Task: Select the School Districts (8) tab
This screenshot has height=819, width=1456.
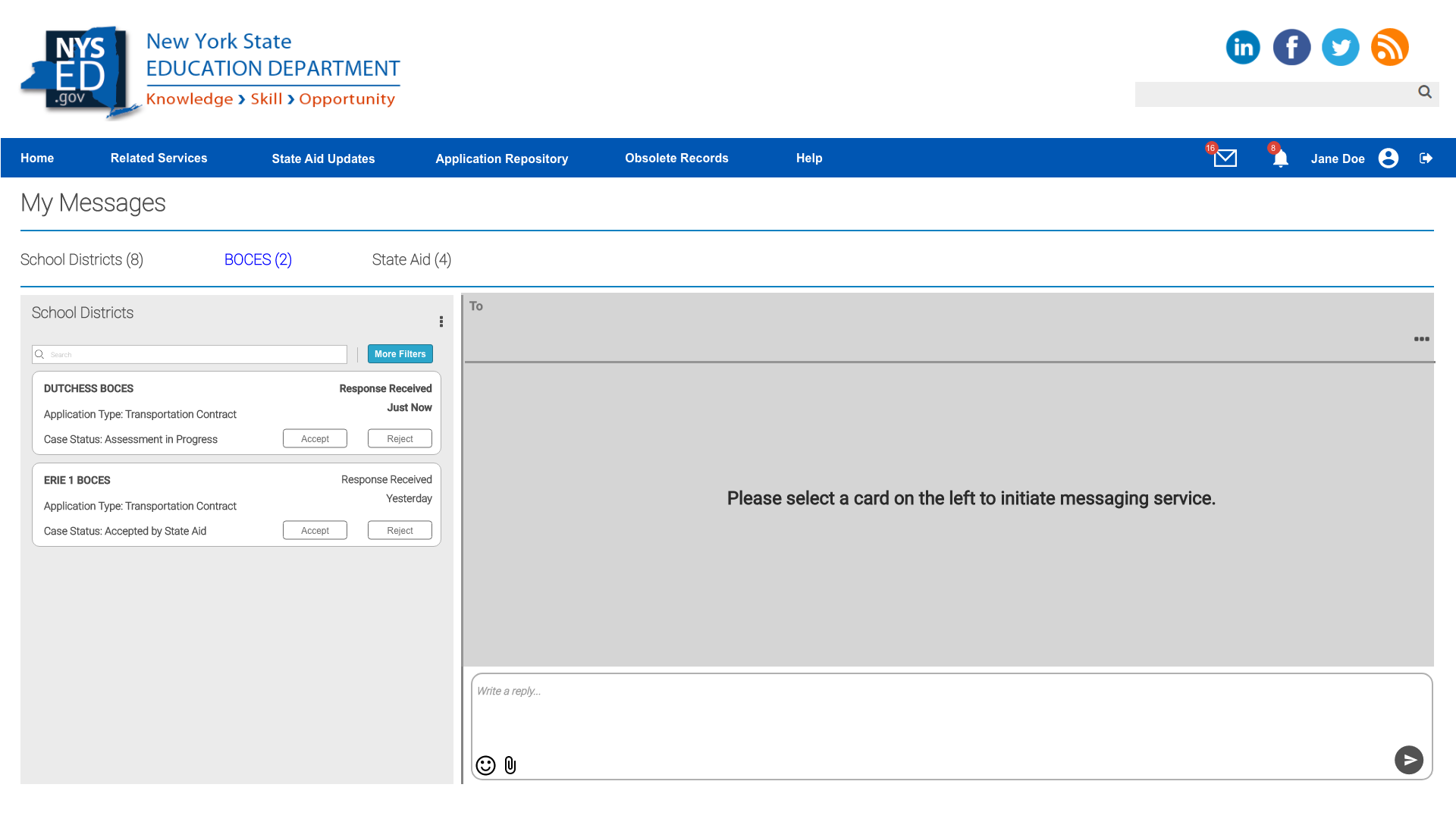Action: (82, 259)
